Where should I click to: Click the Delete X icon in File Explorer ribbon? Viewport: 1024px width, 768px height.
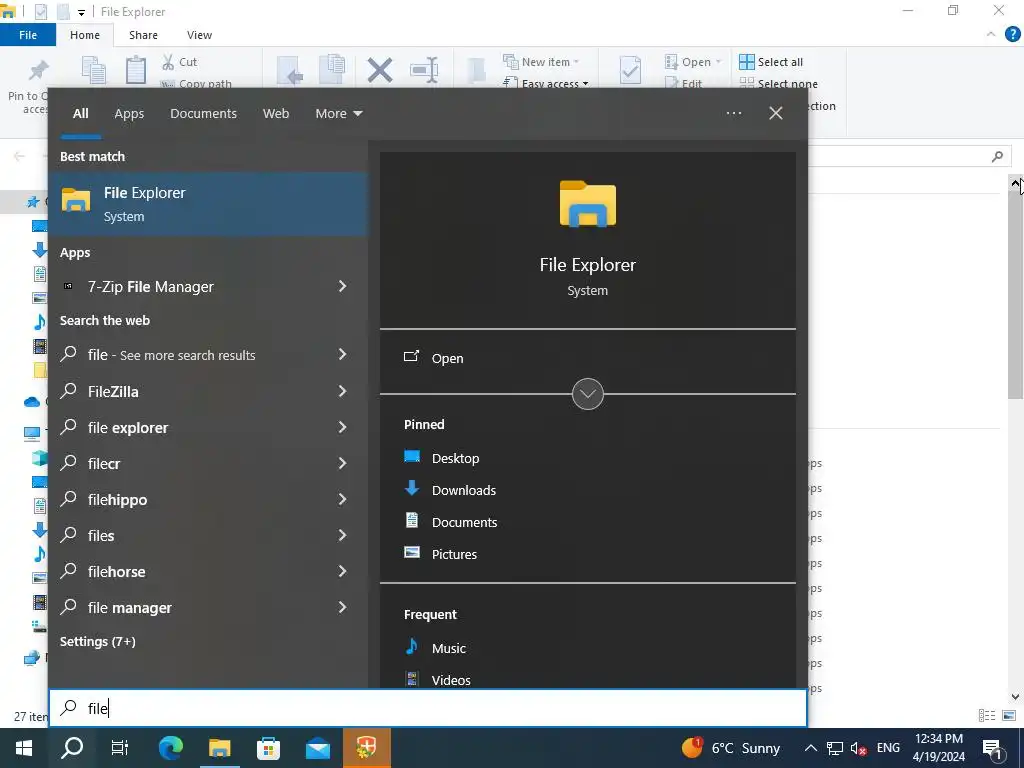[379, 70]
